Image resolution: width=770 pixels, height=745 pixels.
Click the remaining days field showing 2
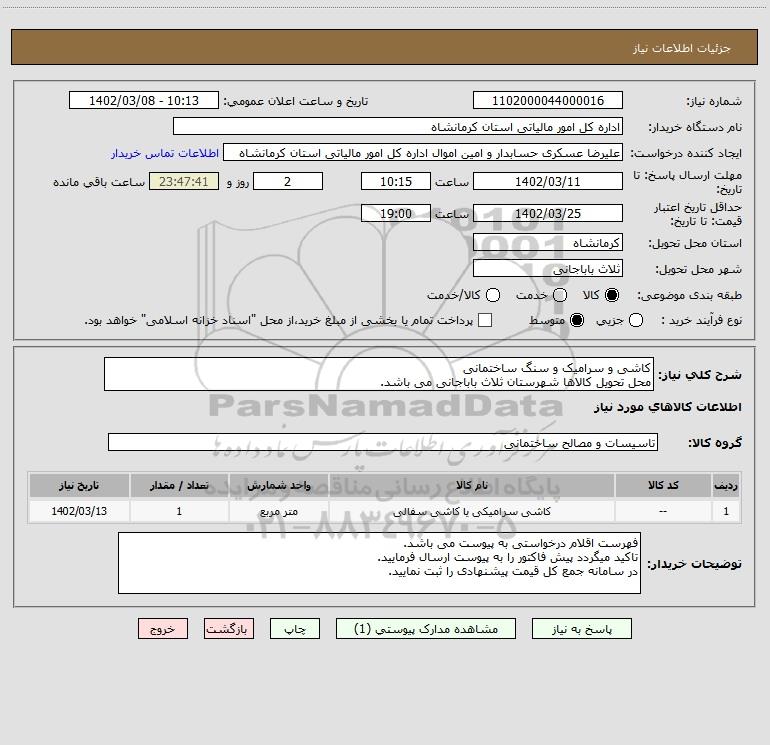(288, 181)
